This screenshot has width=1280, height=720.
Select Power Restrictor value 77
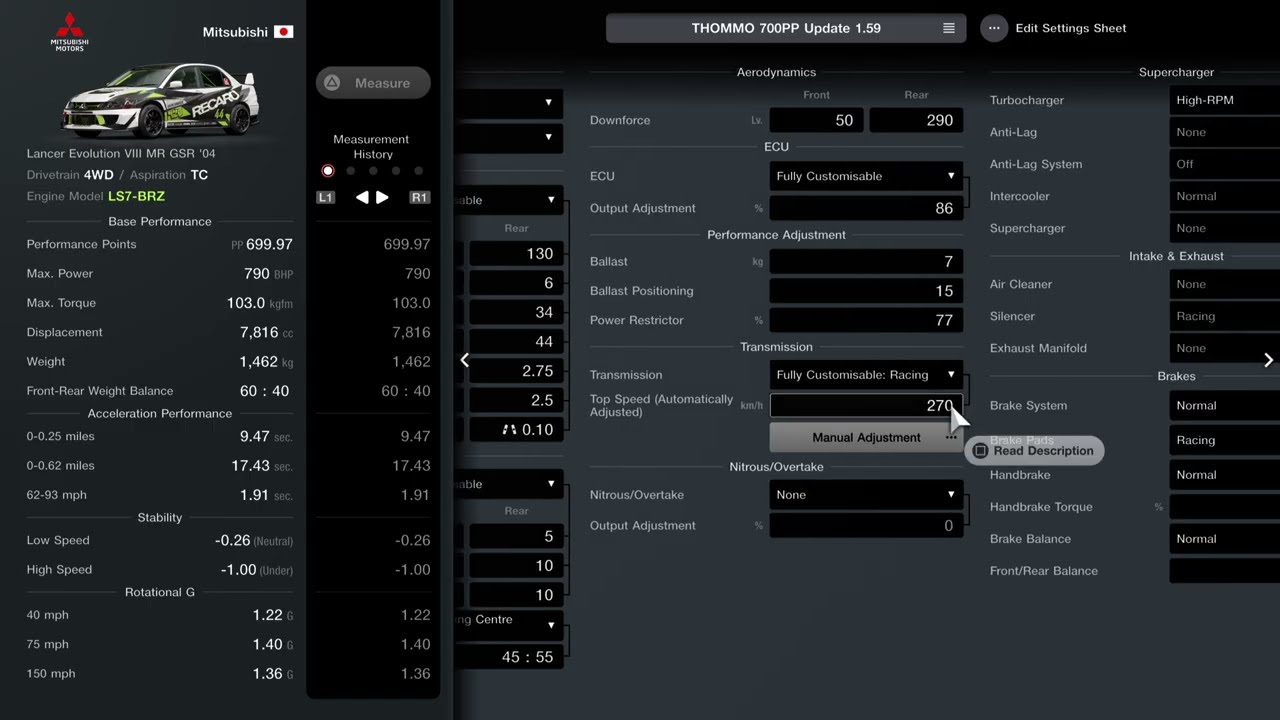(x=866, y=320)
